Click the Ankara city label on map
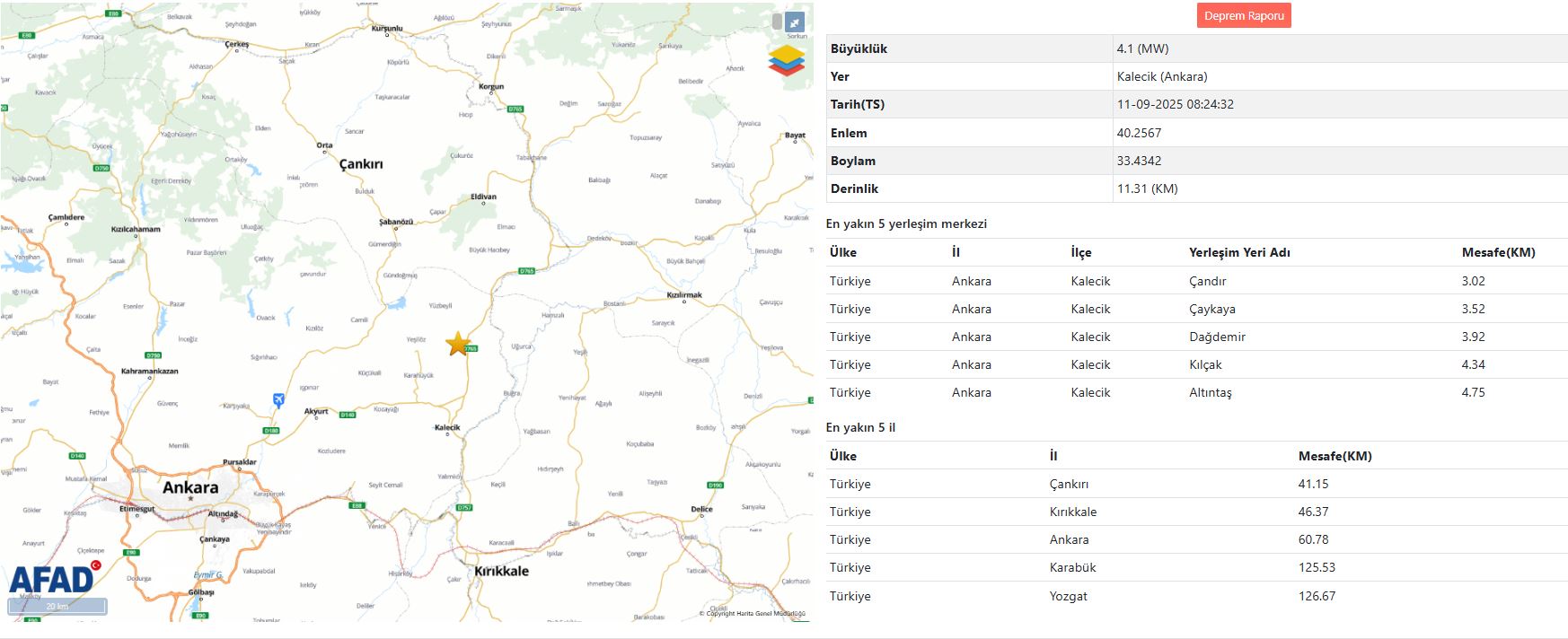This screenshot has height=639, width=1568. (189, 487)
